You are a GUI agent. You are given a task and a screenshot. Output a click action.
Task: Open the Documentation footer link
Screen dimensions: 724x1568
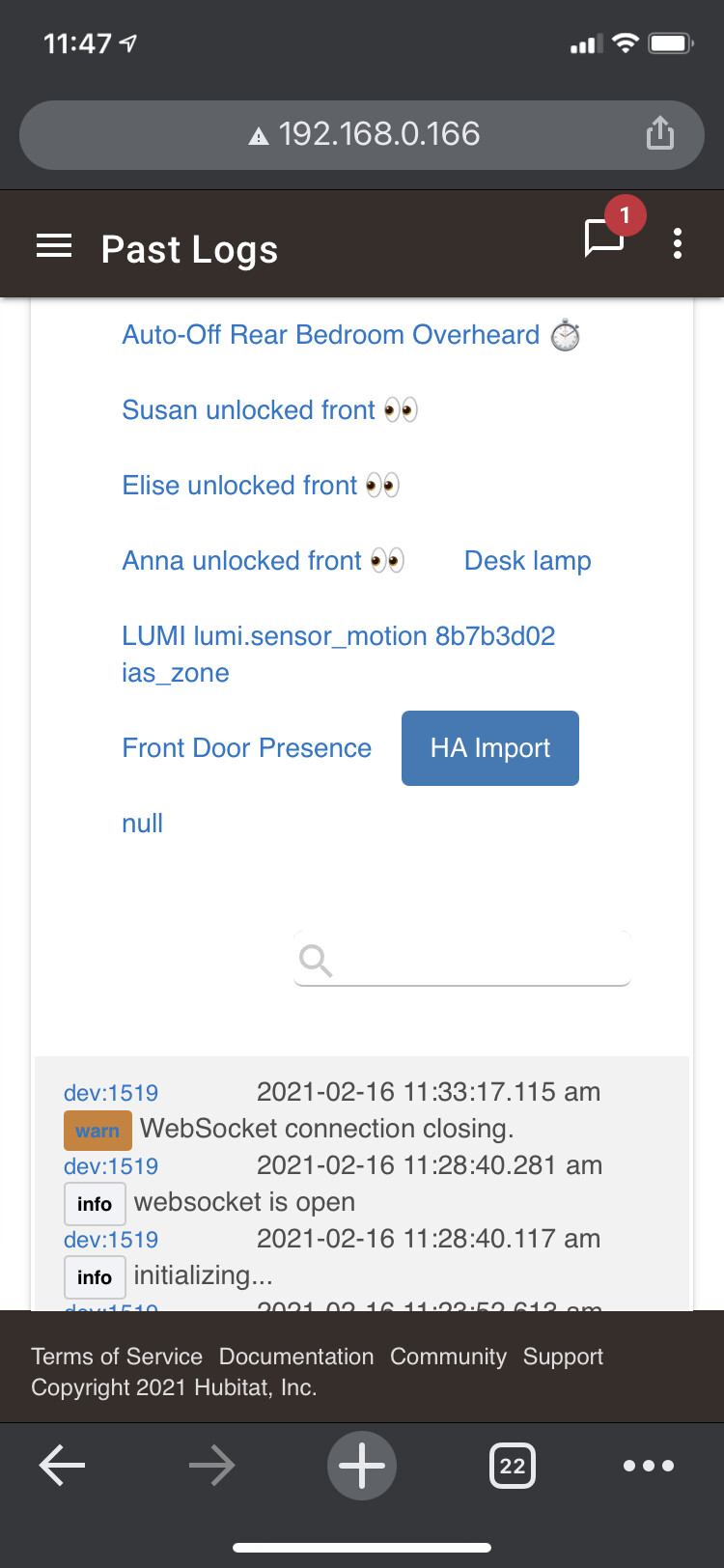296,1357
